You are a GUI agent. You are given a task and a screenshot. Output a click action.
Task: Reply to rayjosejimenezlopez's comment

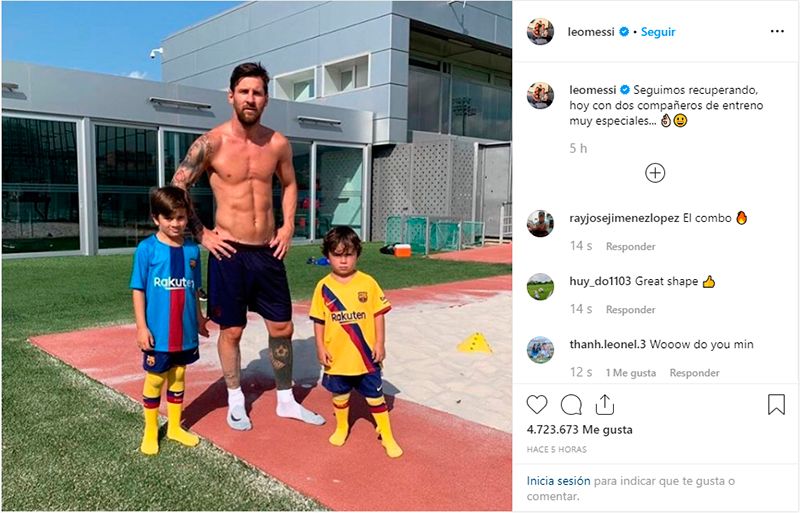pos(630,246)
